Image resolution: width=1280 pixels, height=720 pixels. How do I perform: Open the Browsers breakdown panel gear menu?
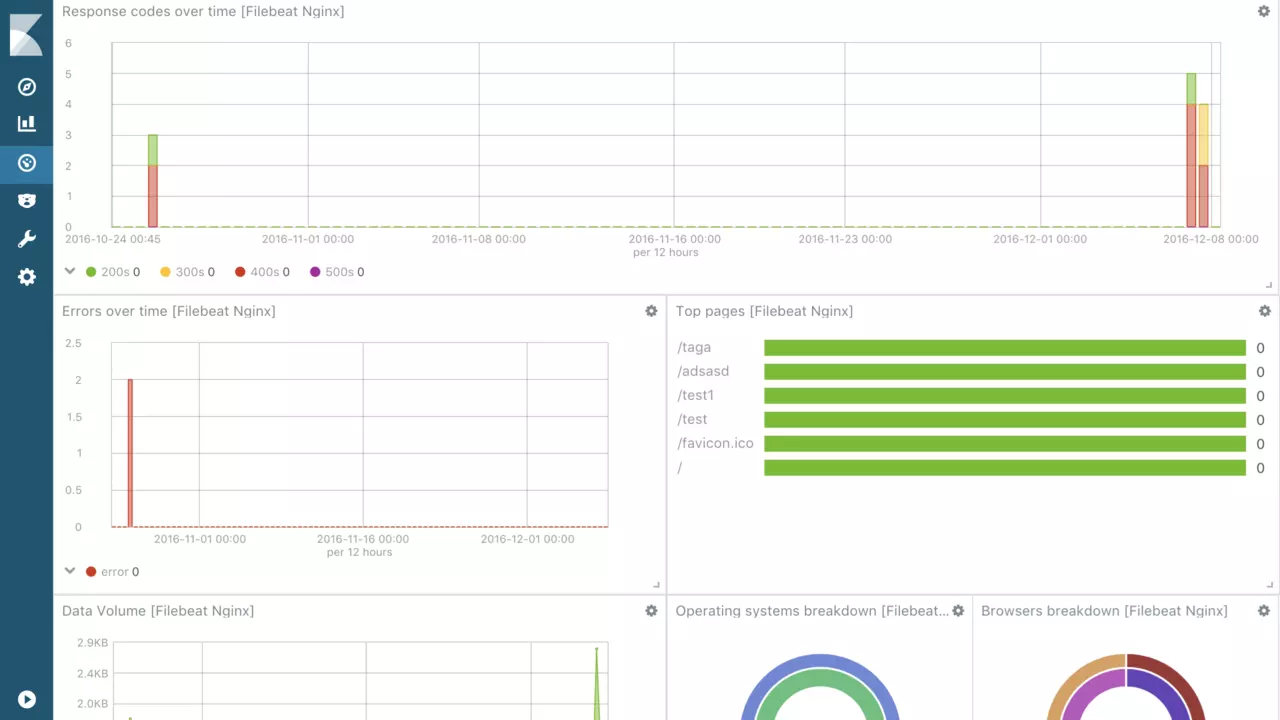(1263, 611)
